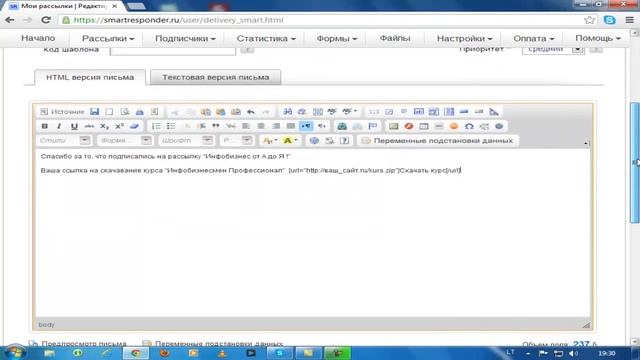Click the Insert Image icon

pos(393,126)
